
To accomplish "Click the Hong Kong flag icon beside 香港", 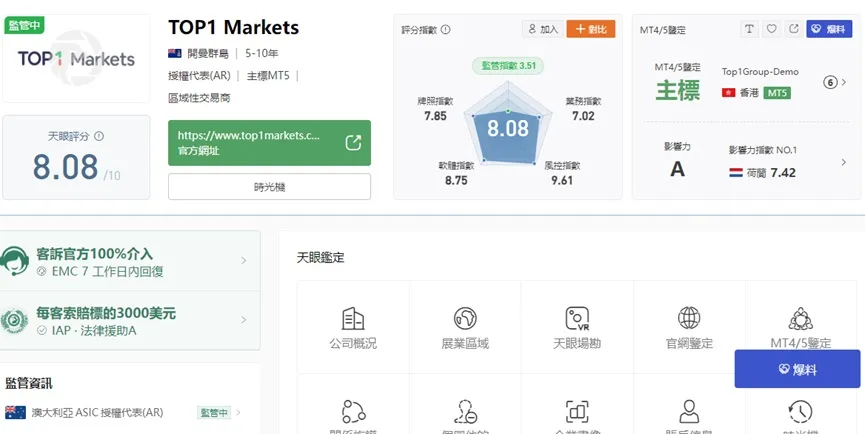I will pyautogui.click(x=728, y=93).
